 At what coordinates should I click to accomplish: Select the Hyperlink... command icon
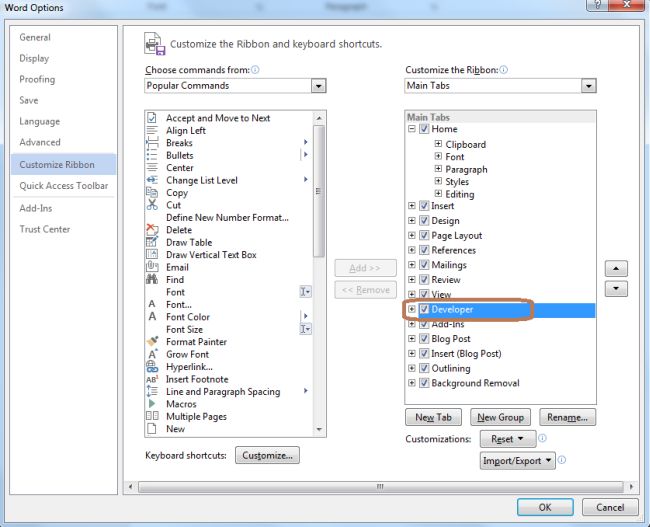point(152,367)
